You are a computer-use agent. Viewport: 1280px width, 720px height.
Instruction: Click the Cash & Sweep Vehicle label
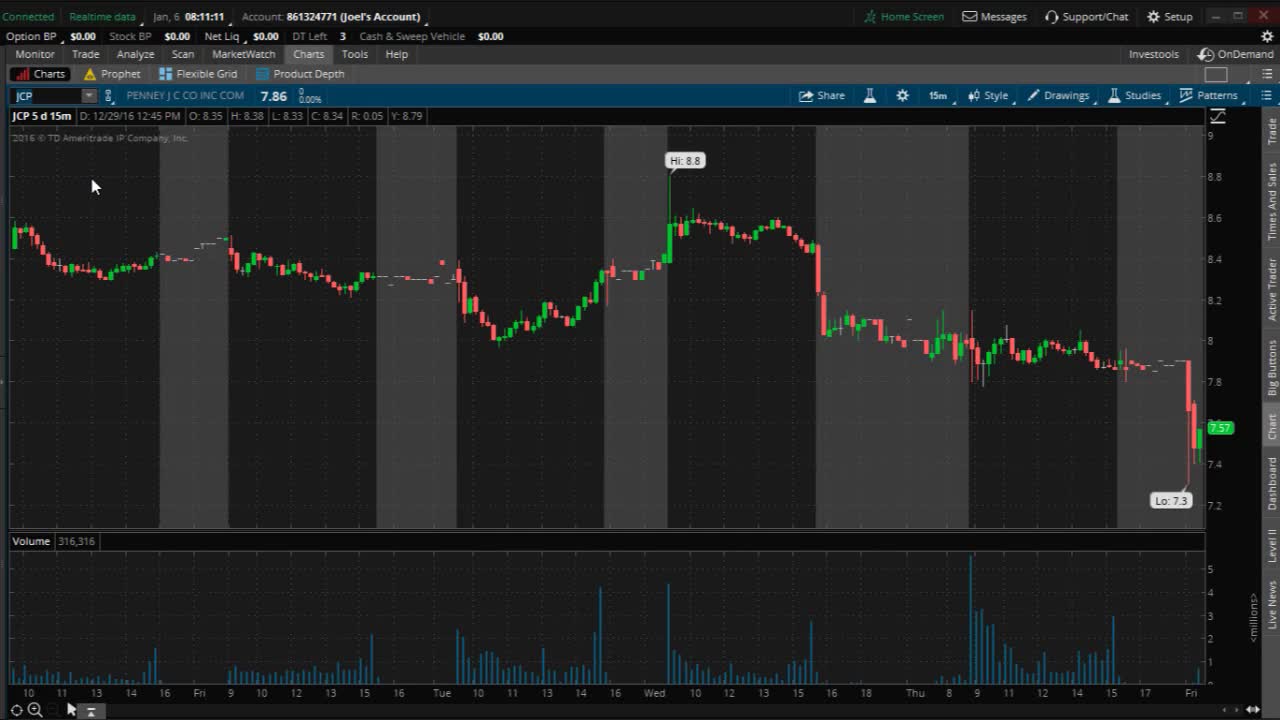[412, 36]
